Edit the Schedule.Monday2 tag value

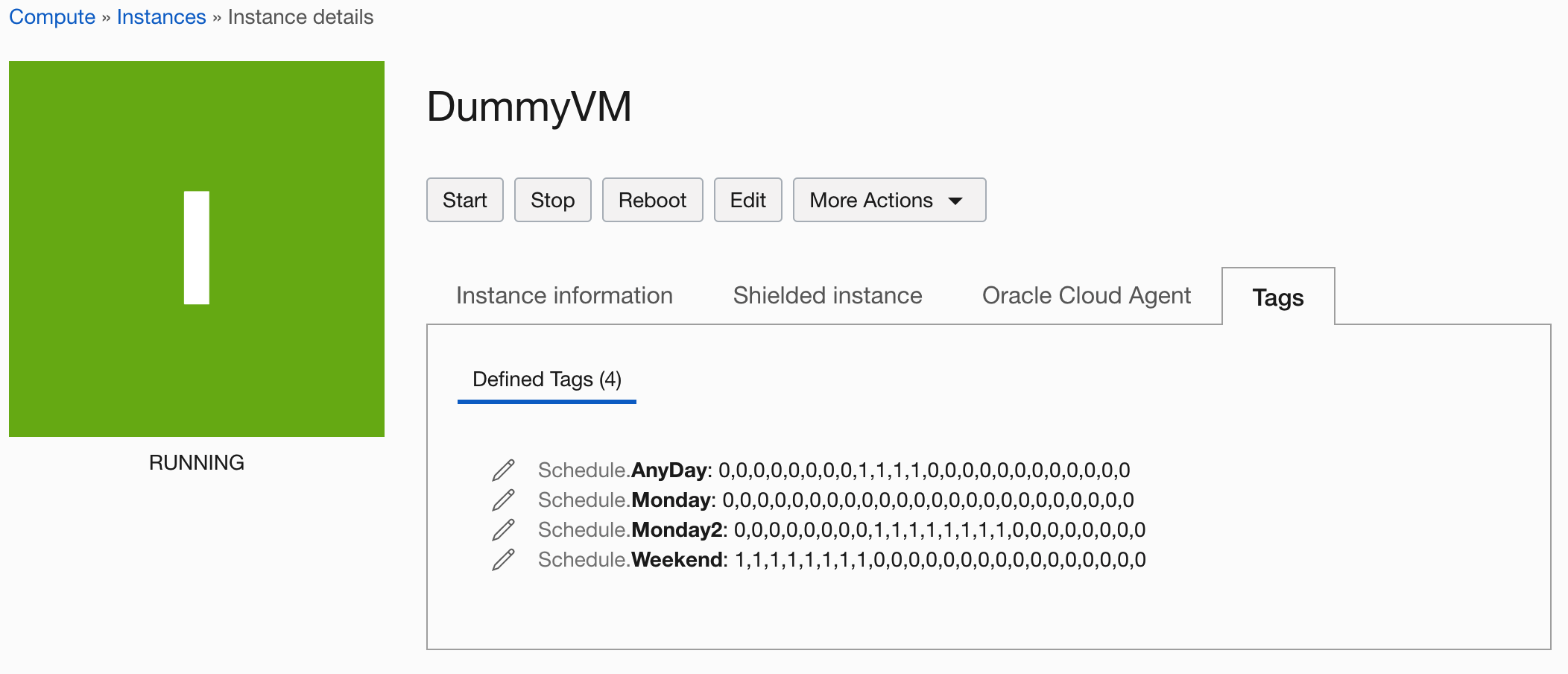coord(505,529)
